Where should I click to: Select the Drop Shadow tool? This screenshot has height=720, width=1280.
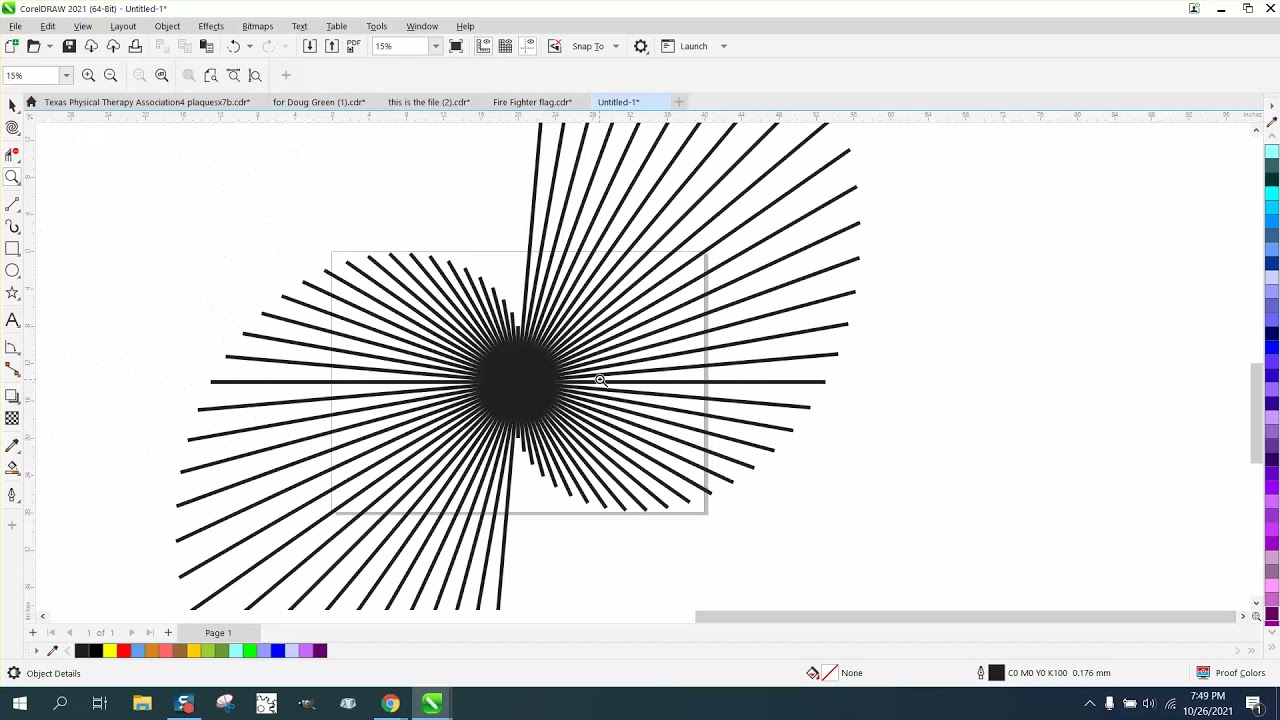(12, 396)
